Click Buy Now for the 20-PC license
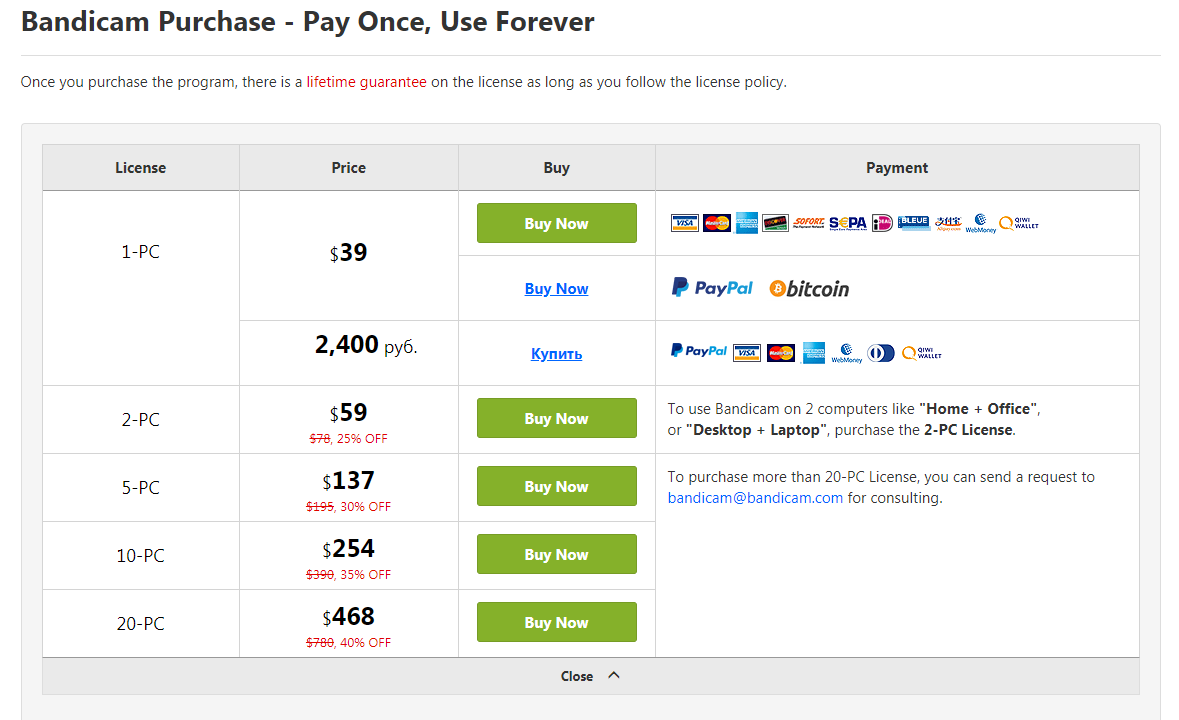The height and width of the screenshot is (720, 1179). click(x=556, y=622)
